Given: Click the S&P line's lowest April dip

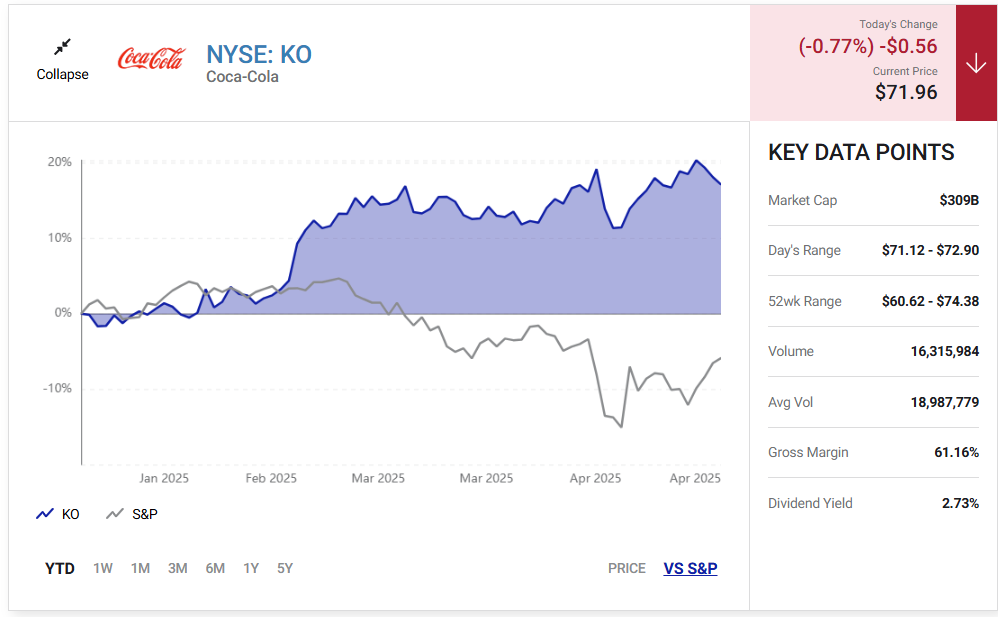Looking at the screenshot, I should (x=621, y=427).
